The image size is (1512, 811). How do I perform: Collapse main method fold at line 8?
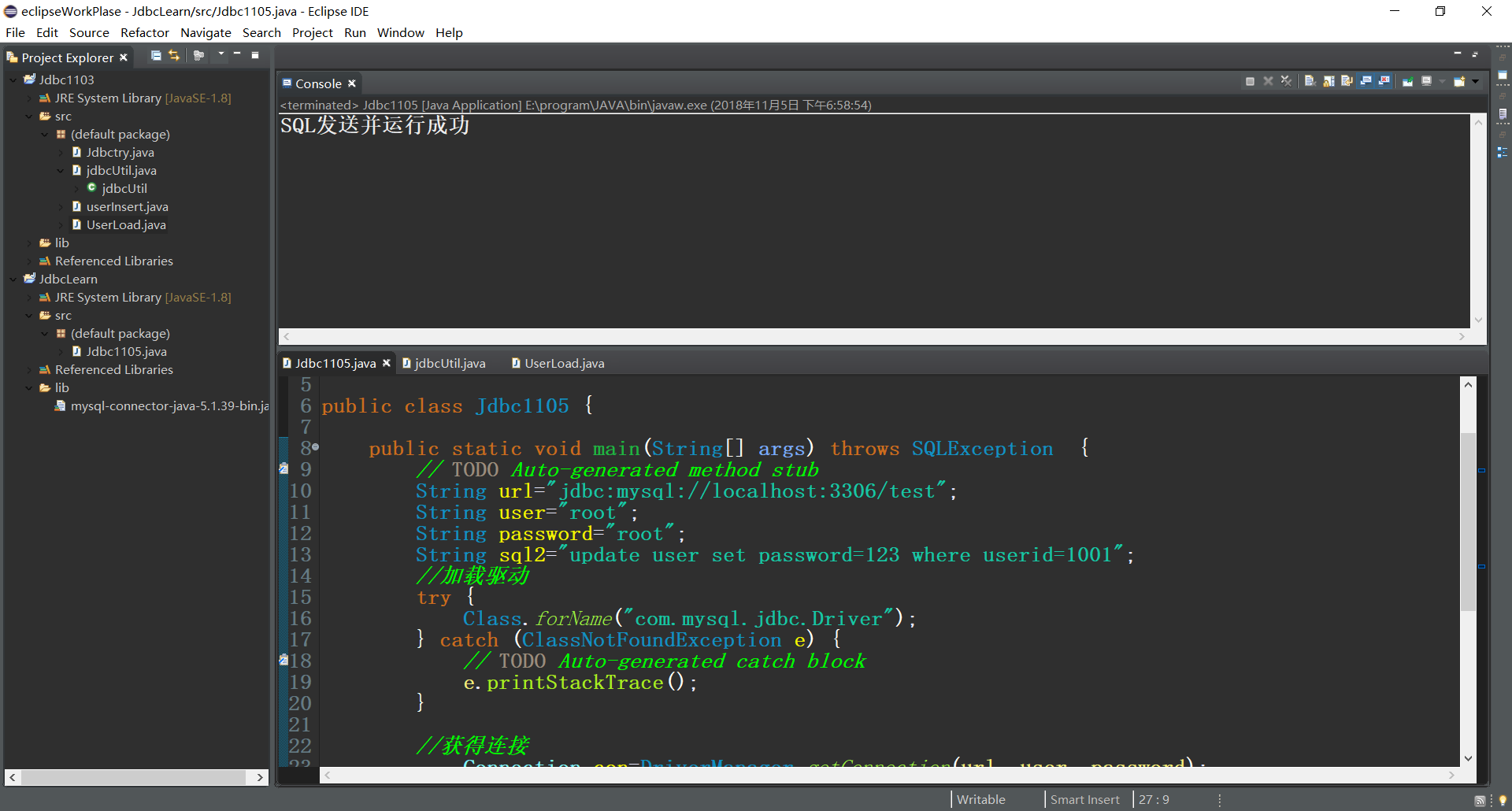316,447
